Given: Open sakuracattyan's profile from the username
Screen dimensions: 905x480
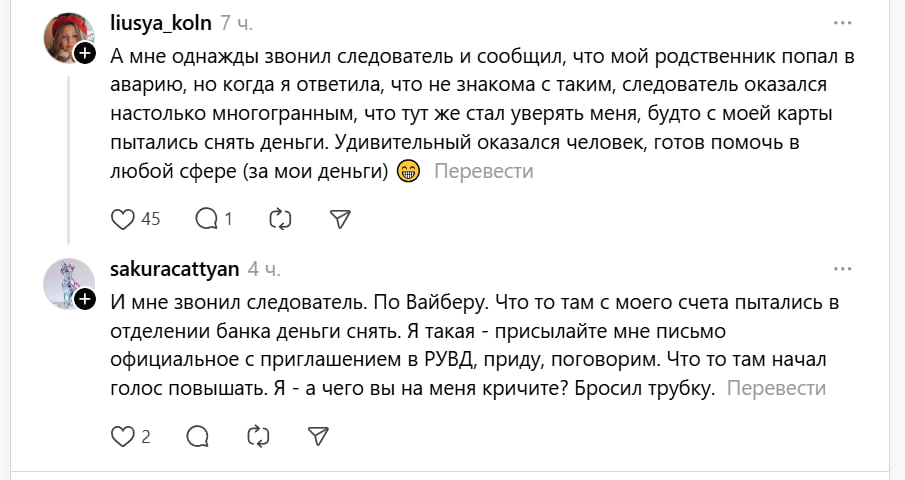Looking at the screenshot, I should 173,268.
